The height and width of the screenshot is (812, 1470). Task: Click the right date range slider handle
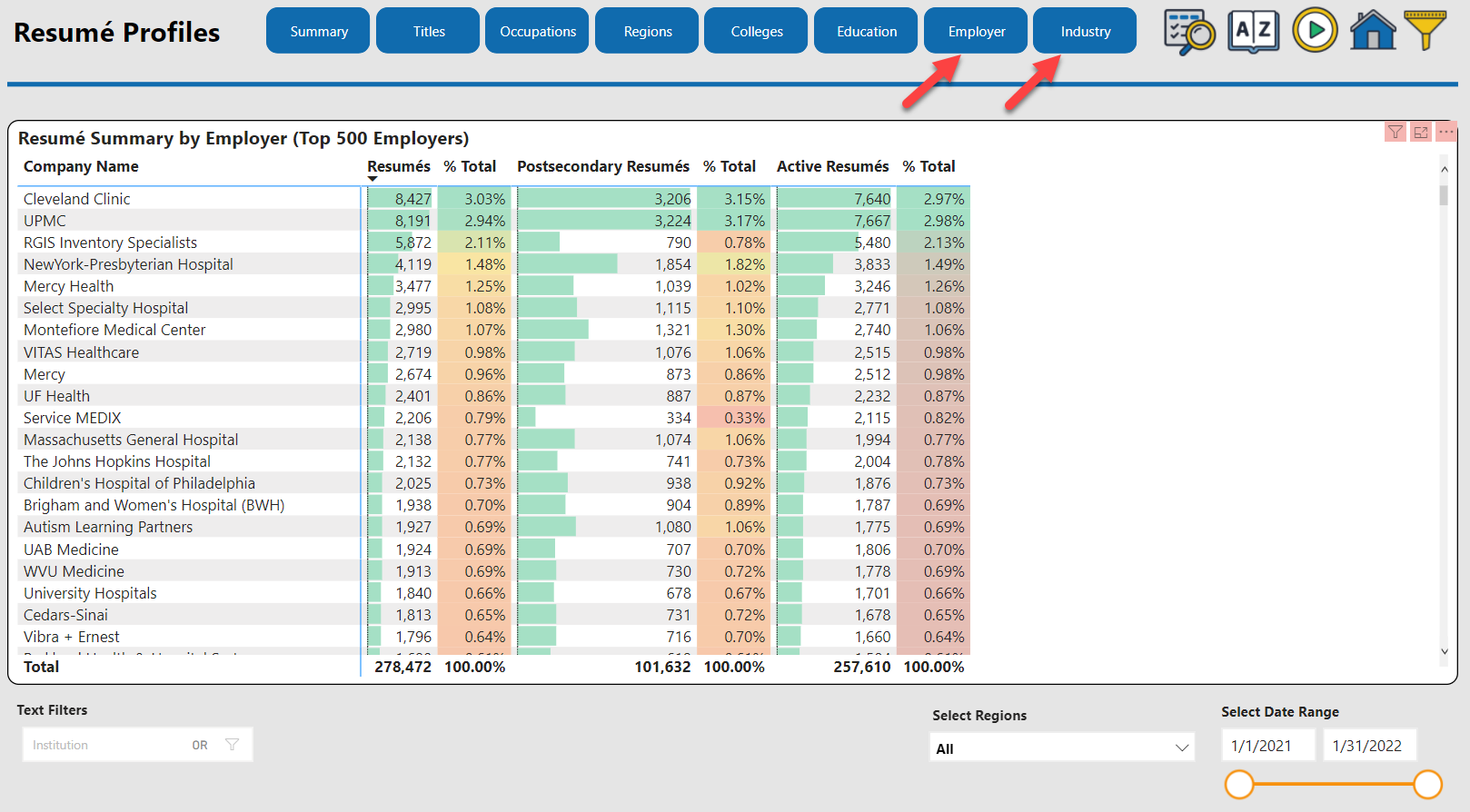(1428, 784)
